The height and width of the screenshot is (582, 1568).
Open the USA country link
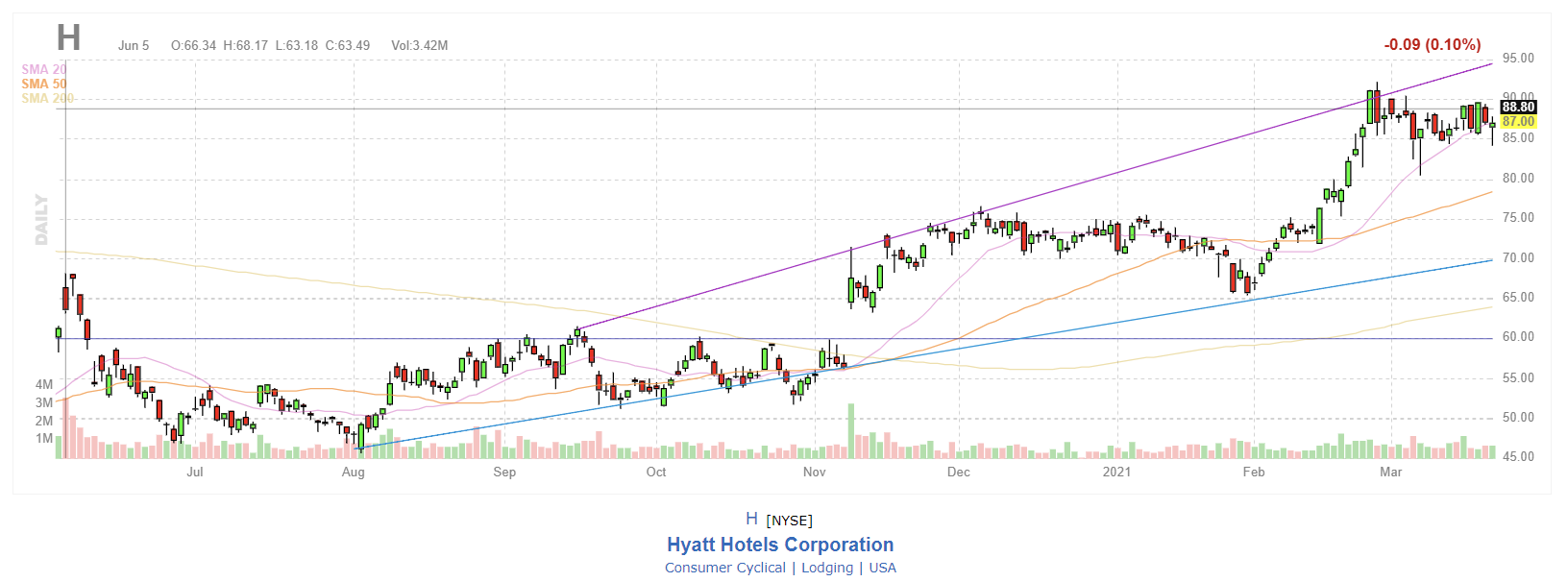pyautogui.click(x=883, y=568)
